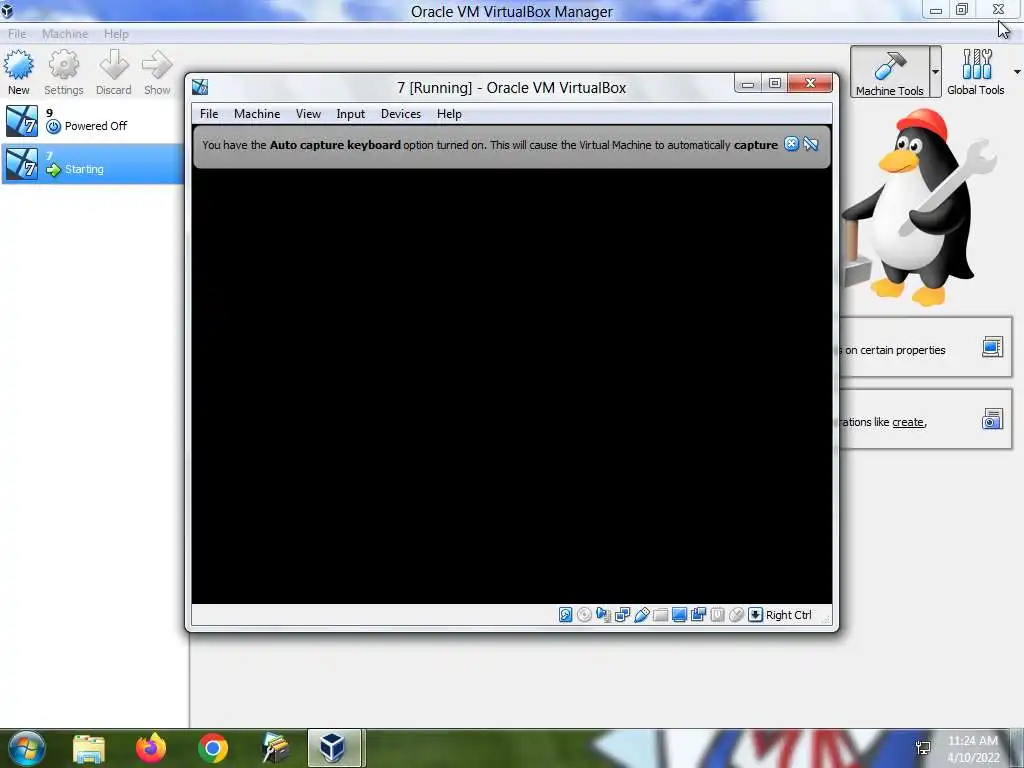Open the Input menu
This screenshot has height=768, width=1024.
coord(351,114)
